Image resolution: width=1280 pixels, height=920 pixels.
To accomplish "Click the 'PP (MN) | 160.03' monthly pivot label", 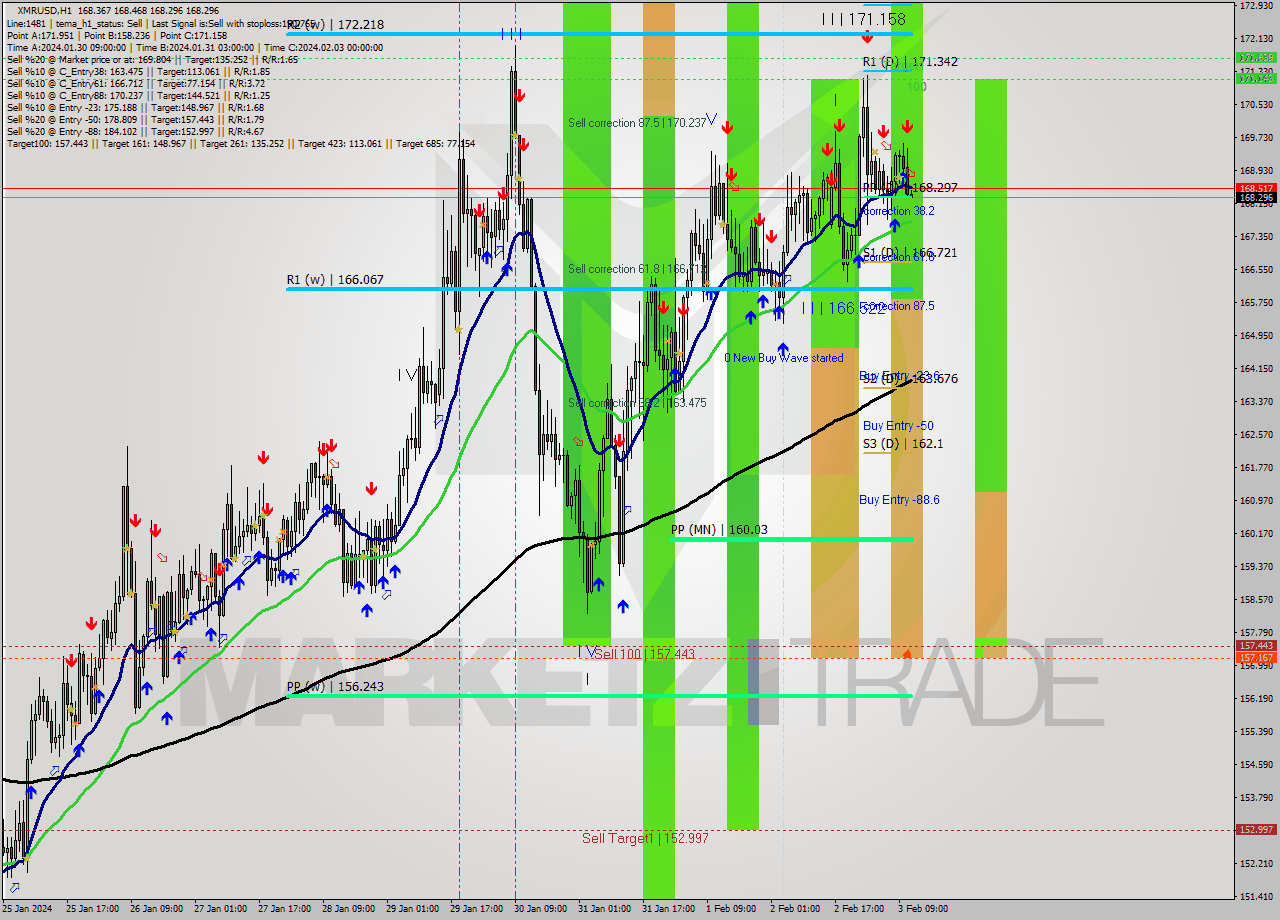I will click(x=719, y=530).
